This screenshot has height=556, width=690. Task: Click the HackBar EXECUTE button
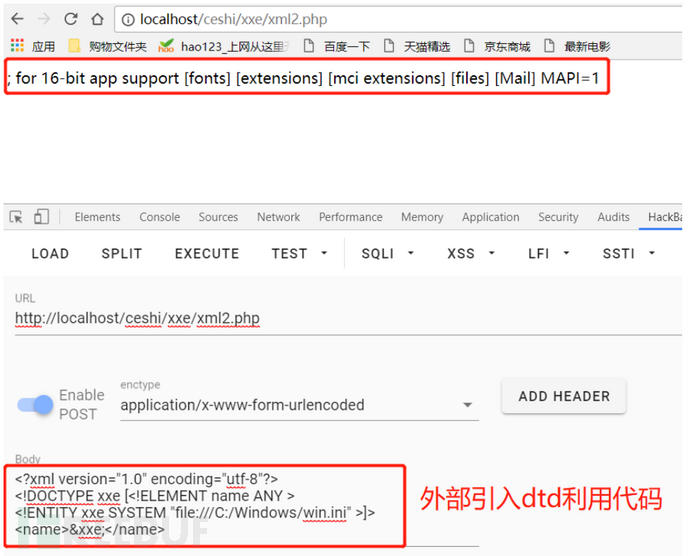pyautogui.click(x=207, y=254)
